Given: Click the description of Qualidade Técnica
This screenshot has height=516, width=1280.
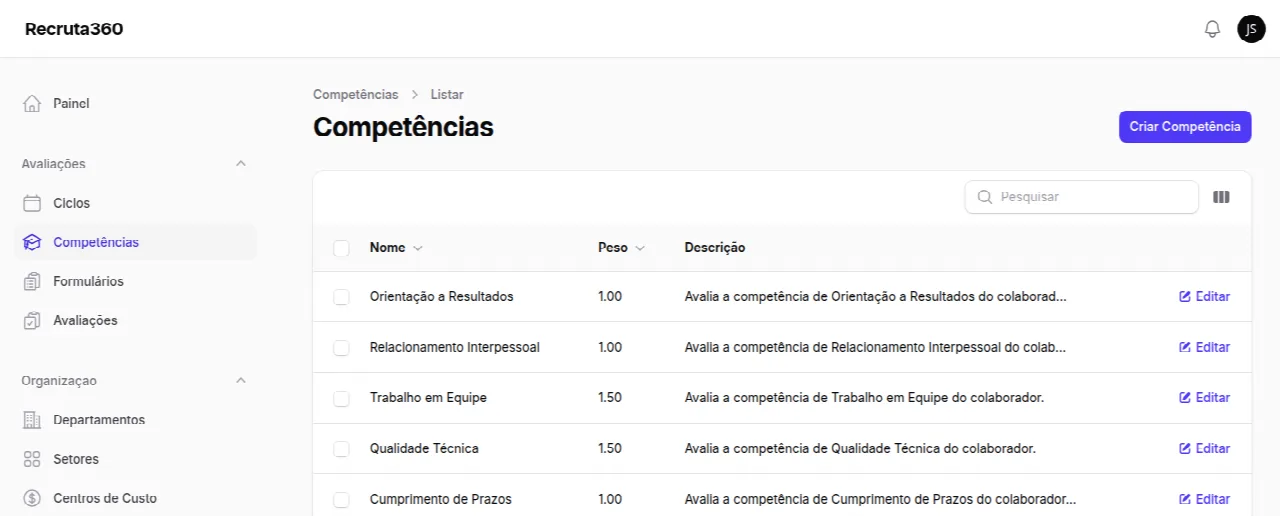Looking at the screenshot, I should point(860,448).
